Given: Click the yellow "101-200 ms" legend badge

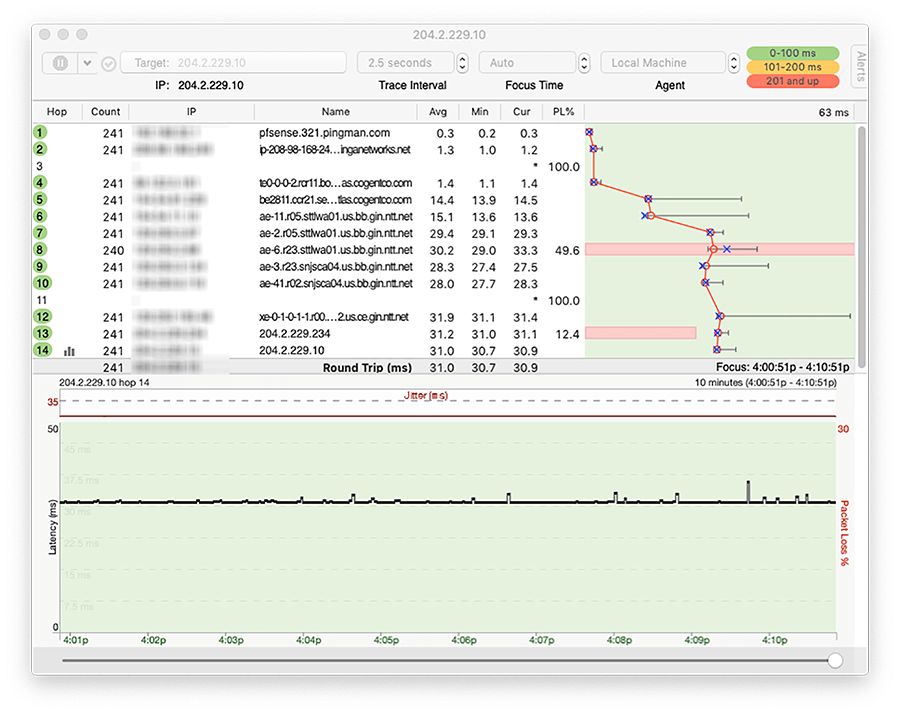Looking at the screenshot, I should click(793, 66).
